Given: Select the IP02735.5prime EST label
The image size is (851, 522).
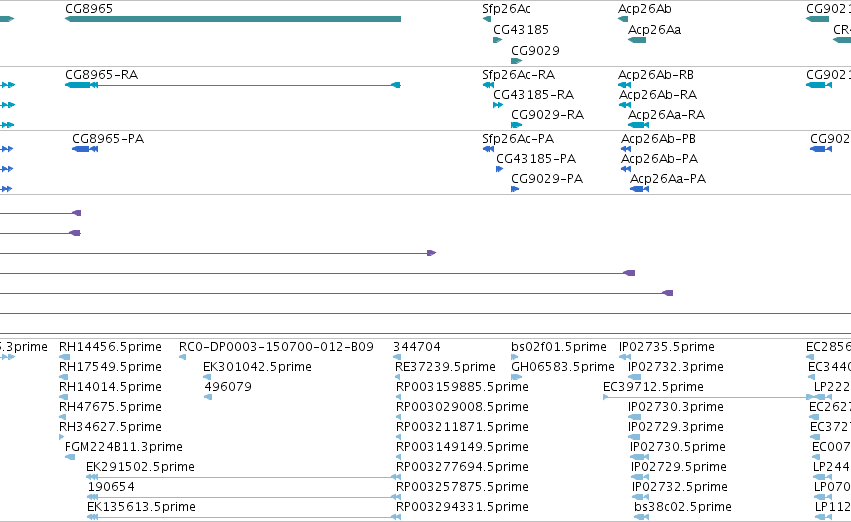Looking at the screenshot, I should click(x=666, y=347).
